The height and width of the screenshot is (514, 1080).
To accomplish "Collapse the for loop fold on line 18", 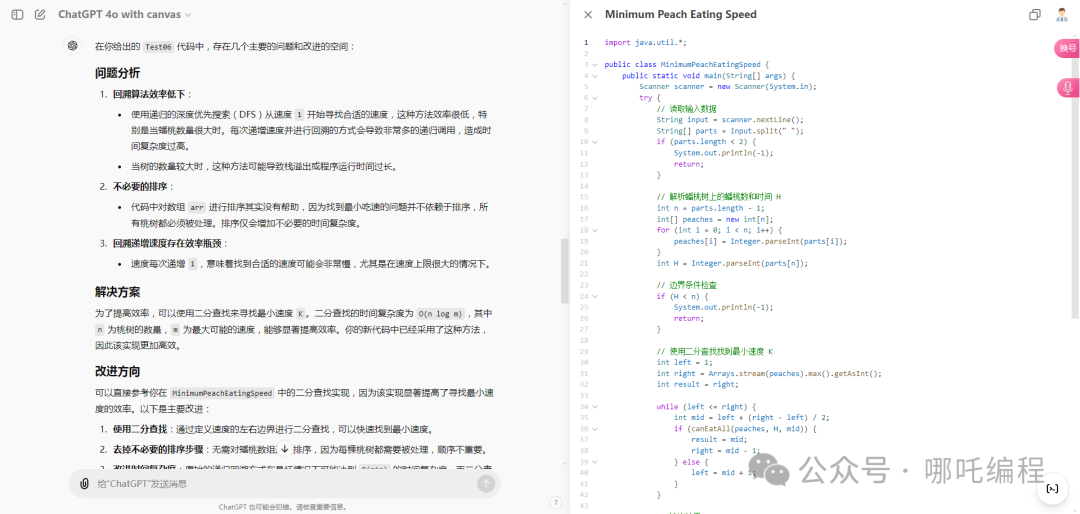I will [x=594, y=230].
